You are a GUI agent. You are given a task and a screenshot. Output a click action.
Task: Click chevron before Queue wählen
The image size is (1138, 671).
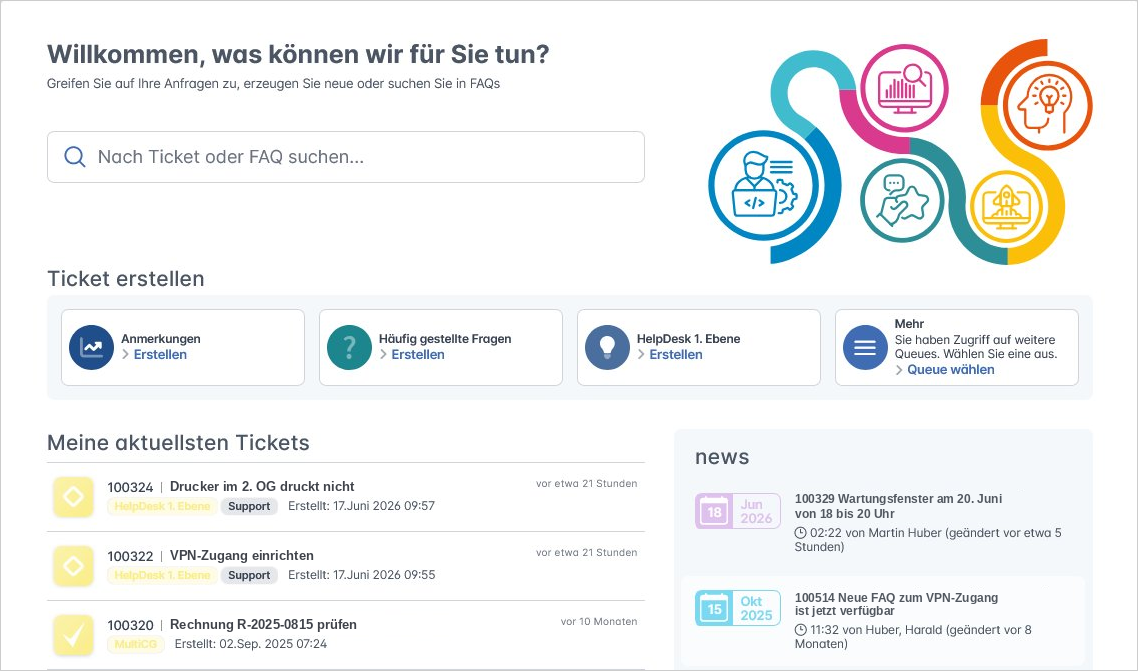[x=899, y=370]
